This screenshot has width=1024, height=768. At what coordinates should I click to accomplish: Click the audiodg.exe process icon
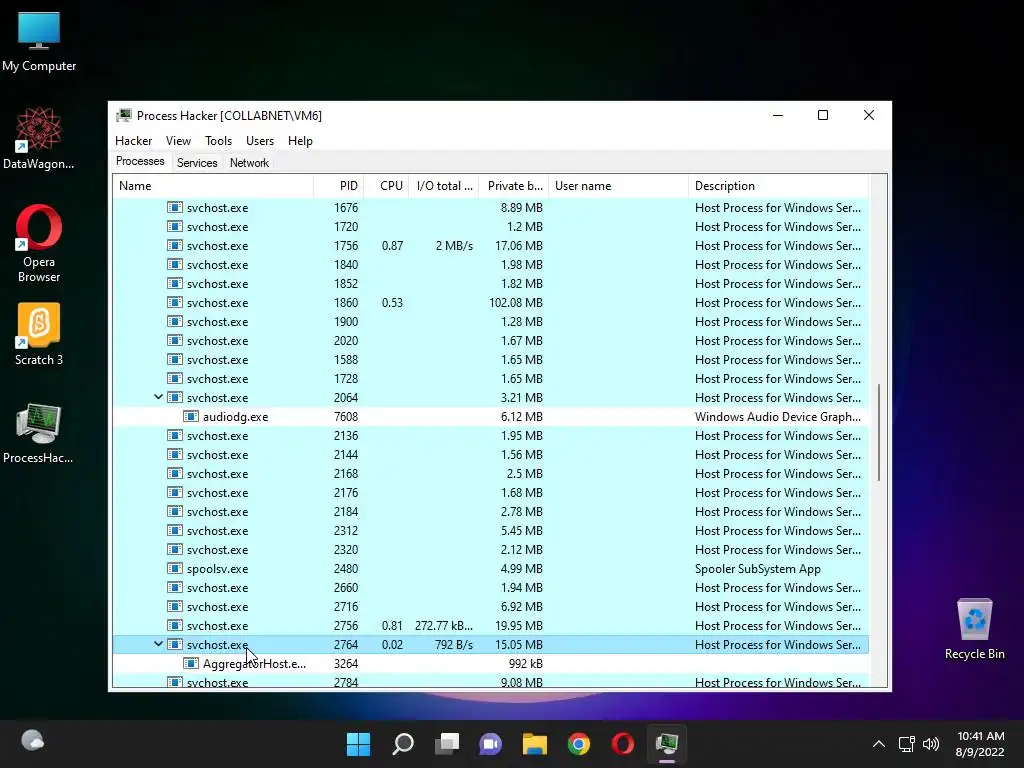191,417
